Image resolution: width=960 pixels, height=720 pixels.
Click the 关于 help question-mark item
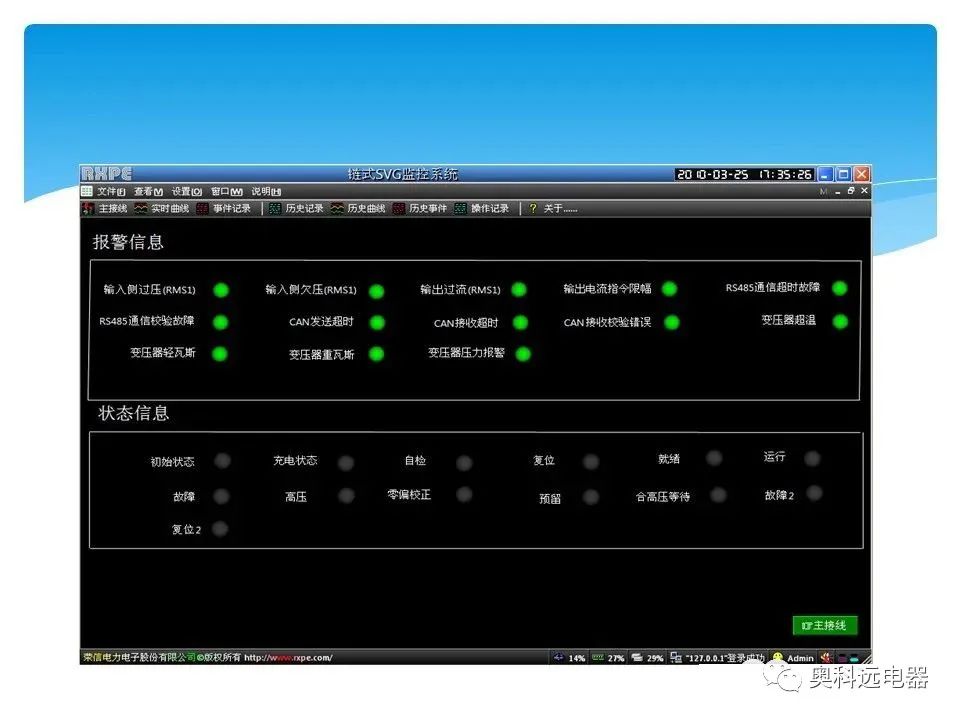point(553,209)
